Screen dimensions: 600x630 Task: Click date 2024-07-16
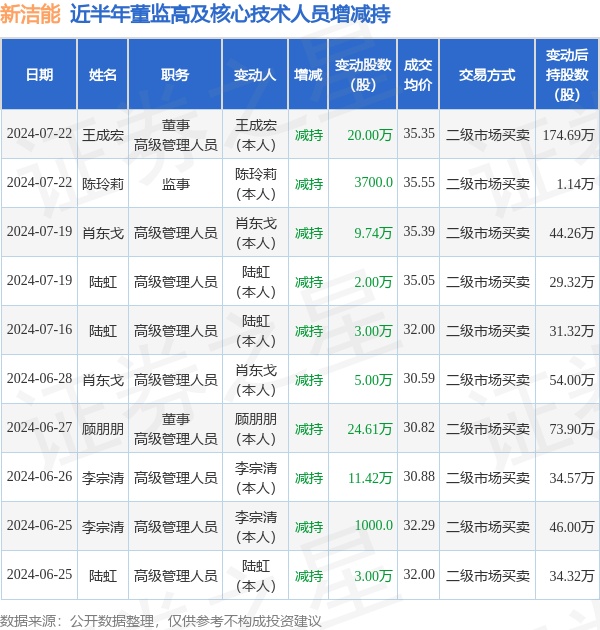tap(39, 329)
